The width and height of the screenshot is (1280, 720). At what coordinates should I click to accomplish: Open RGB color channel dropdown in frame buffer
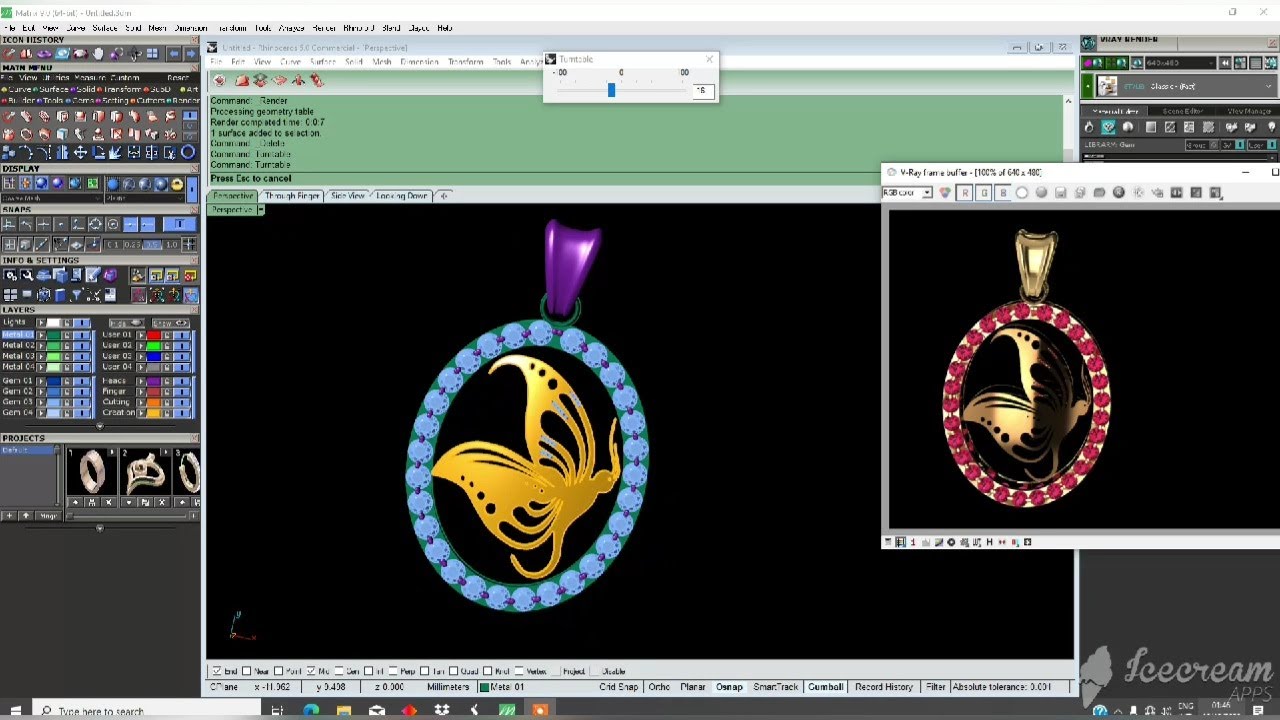point(908,193)
